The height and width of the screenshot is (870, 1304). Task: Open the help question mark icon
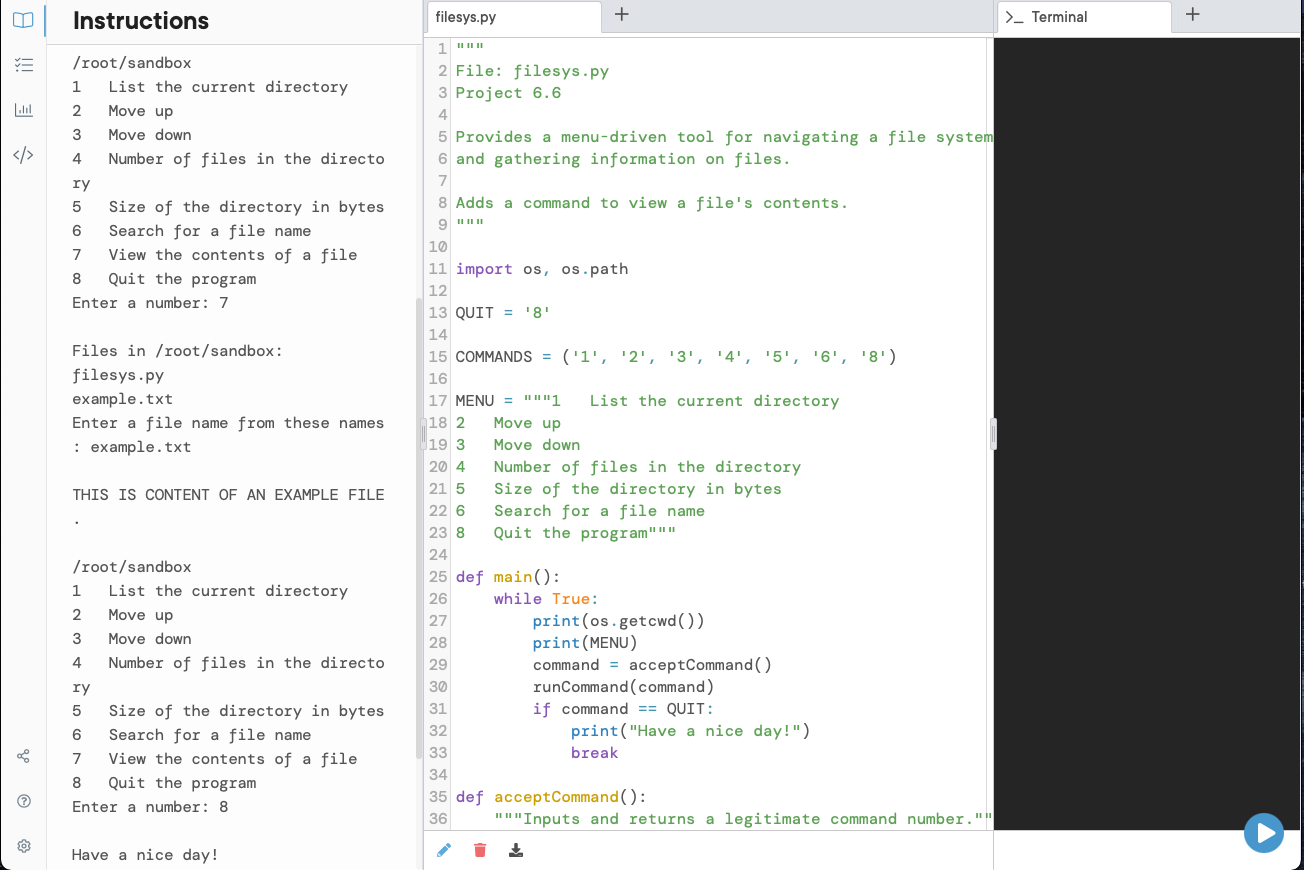click(x=23, y=802)
